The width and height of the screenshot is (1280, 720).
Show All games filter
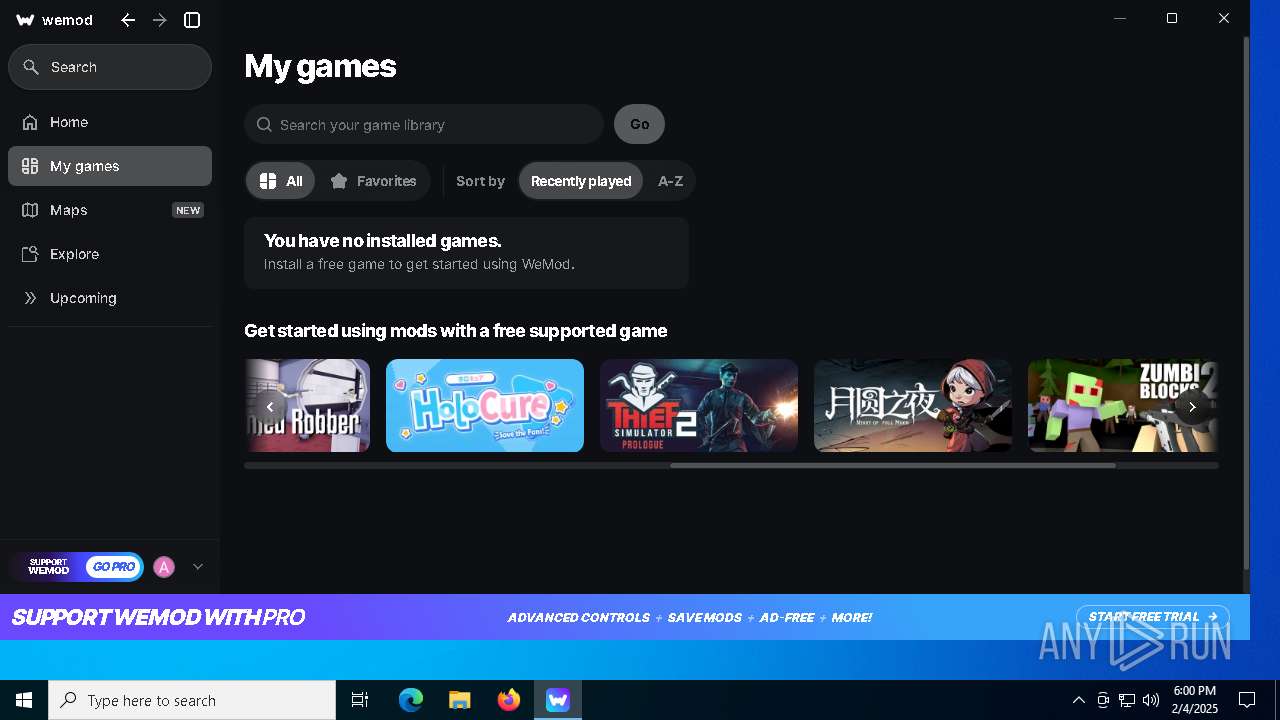click(x=281, y=181)
